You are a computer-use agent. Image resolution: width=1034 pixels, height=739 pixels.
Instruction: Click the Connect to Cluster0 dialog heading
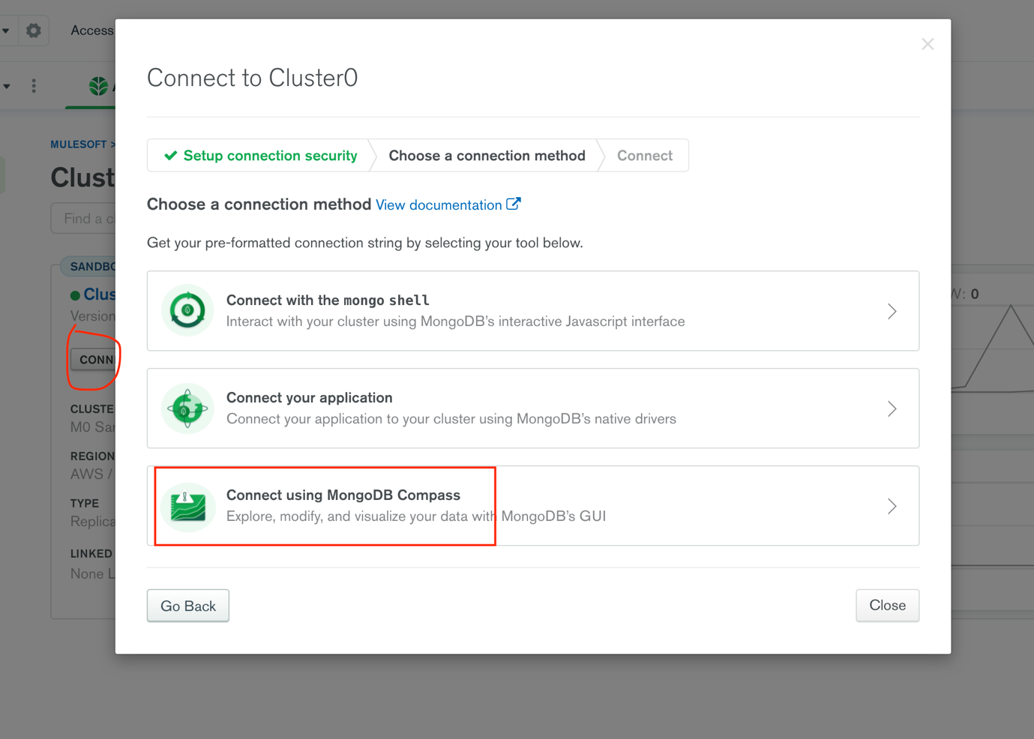[253, 78]
